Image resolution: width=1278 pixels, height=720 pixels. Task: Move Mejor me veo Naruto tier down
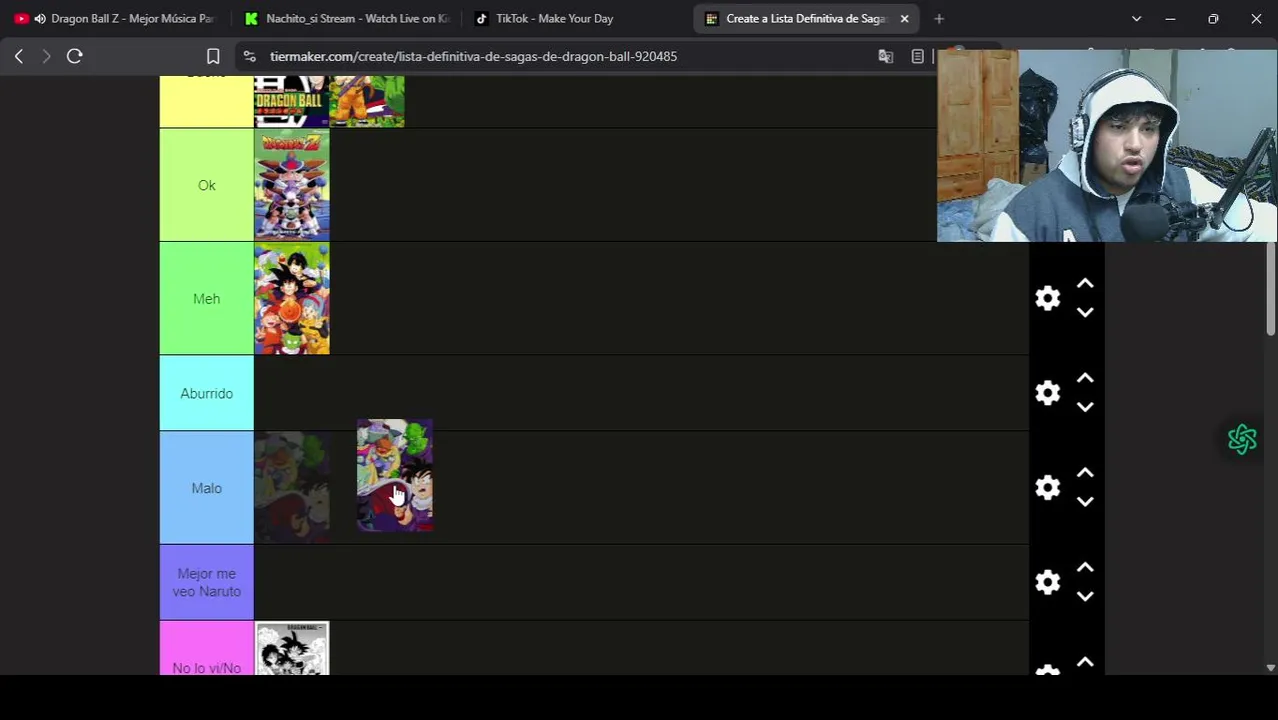(x=1085, y=596)
